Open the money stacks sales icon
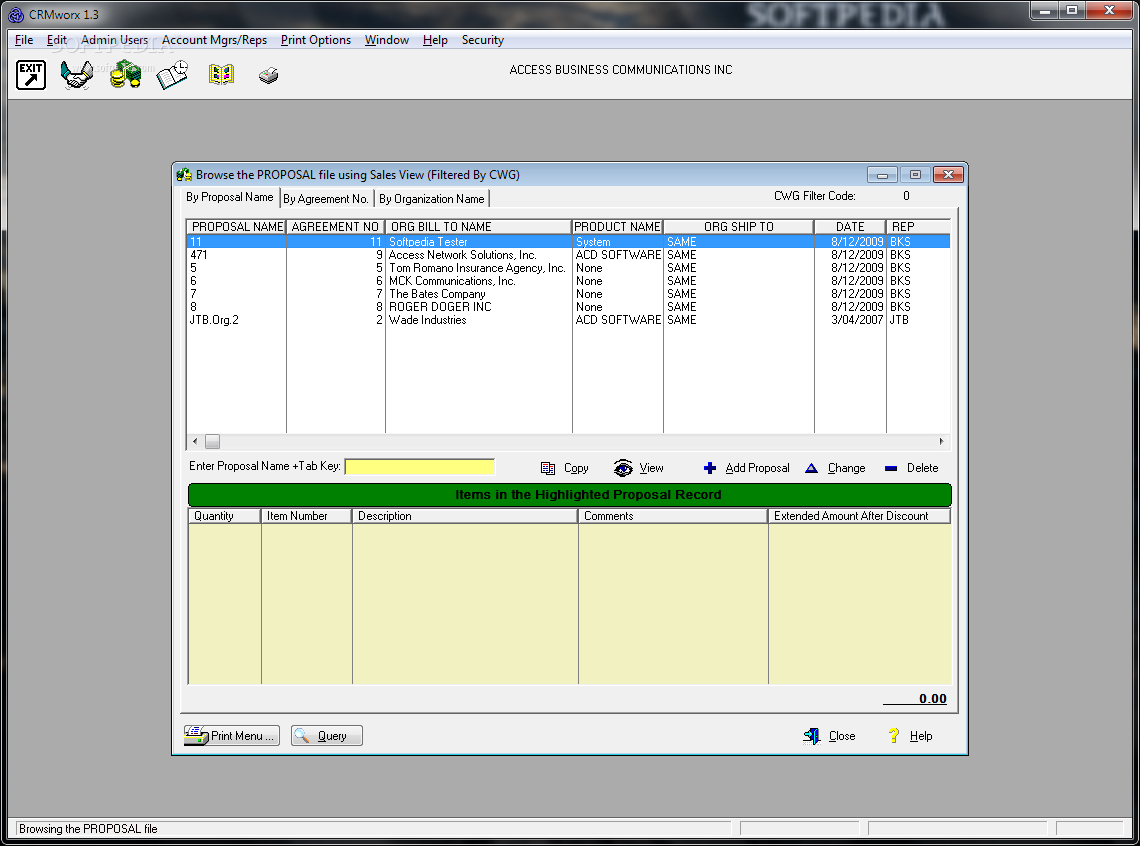The width and height of the screenshot is (1140, 846). pos(126,75)
